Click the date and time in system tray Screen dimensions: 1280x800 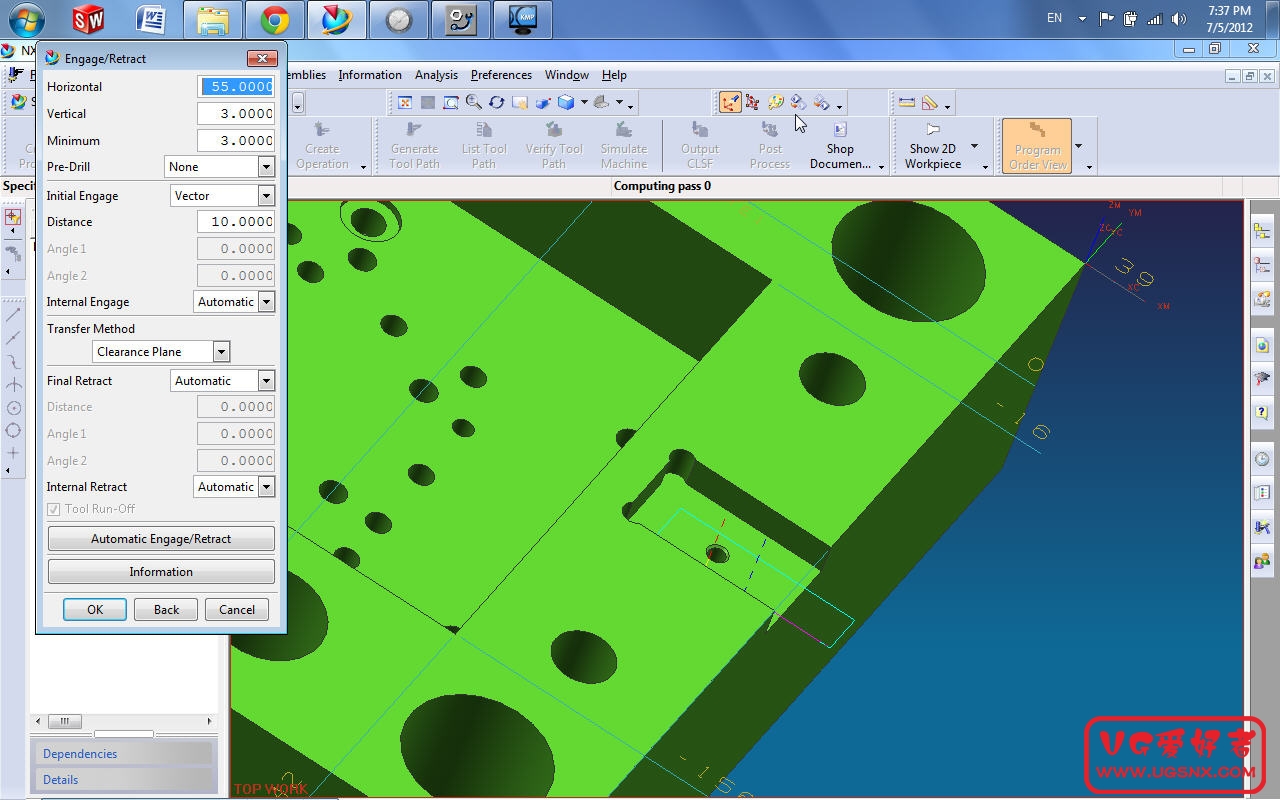[1229, 19]
